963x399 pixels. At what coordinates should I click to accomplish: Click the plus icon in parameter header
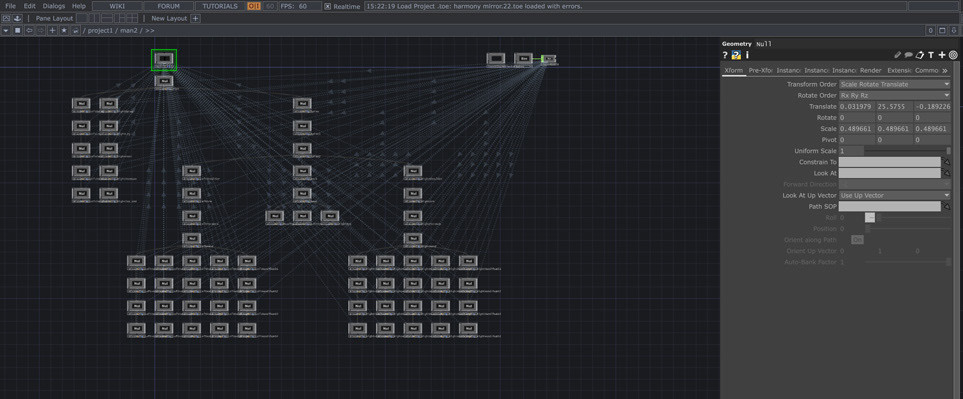(x=942, y=55)
